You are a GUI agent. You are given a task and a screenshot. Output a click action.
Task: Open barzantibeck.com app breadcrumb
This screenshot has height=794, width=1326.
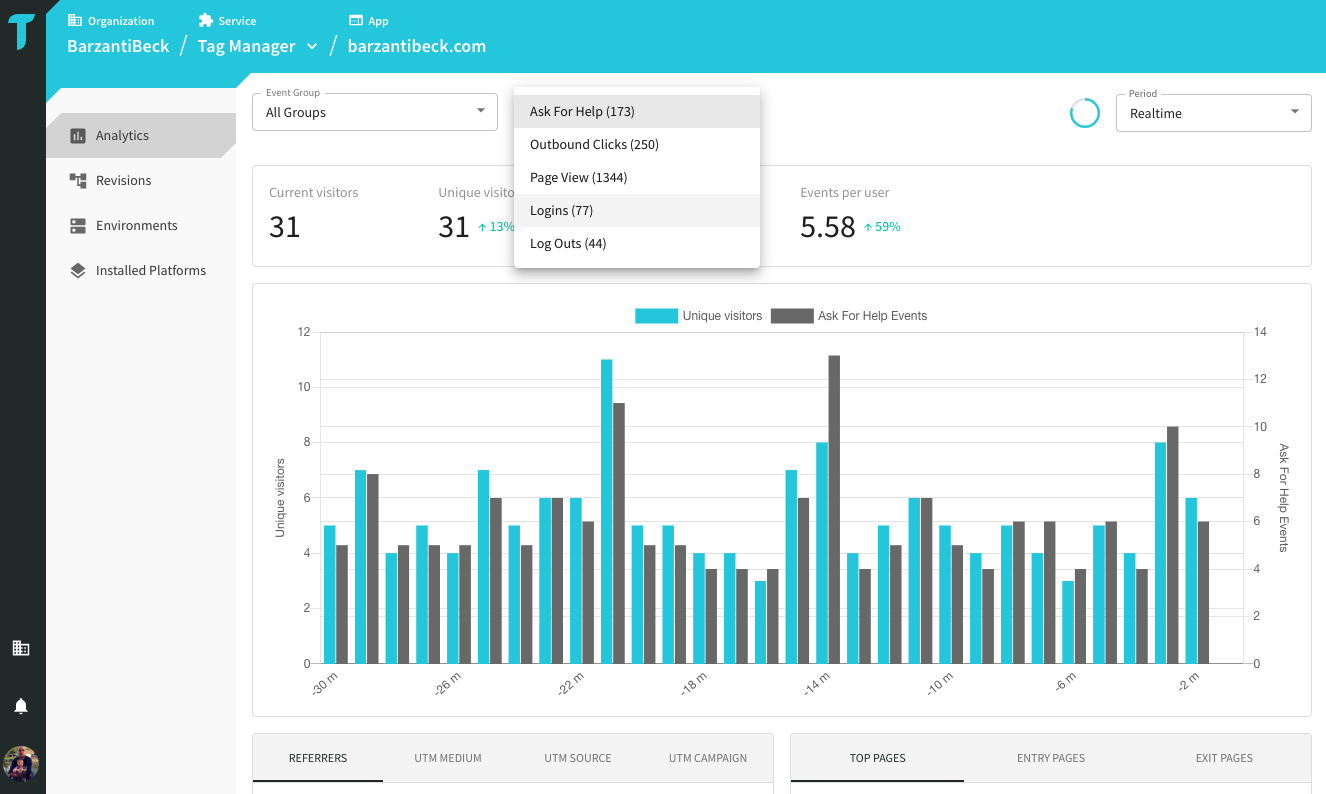point(416,46)
